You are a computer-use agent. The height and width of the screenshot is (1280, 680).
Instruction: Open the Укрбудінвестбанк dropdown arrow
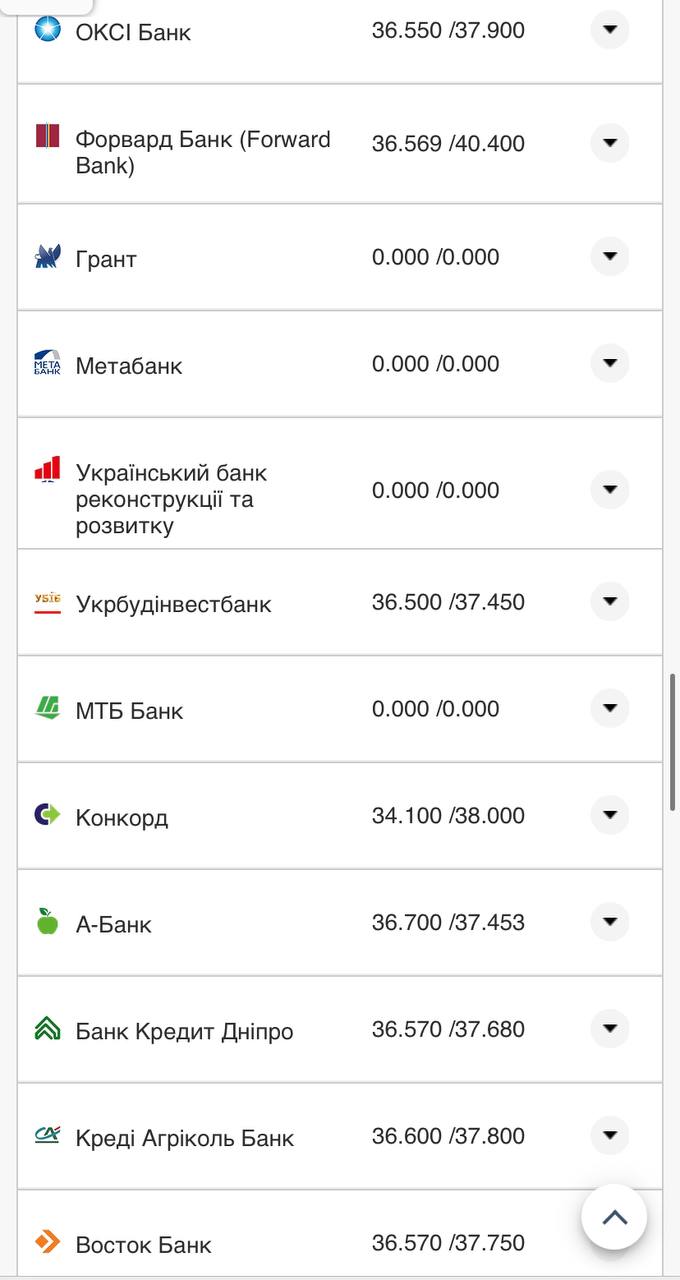pyautogui.click(x=609, y=602)
